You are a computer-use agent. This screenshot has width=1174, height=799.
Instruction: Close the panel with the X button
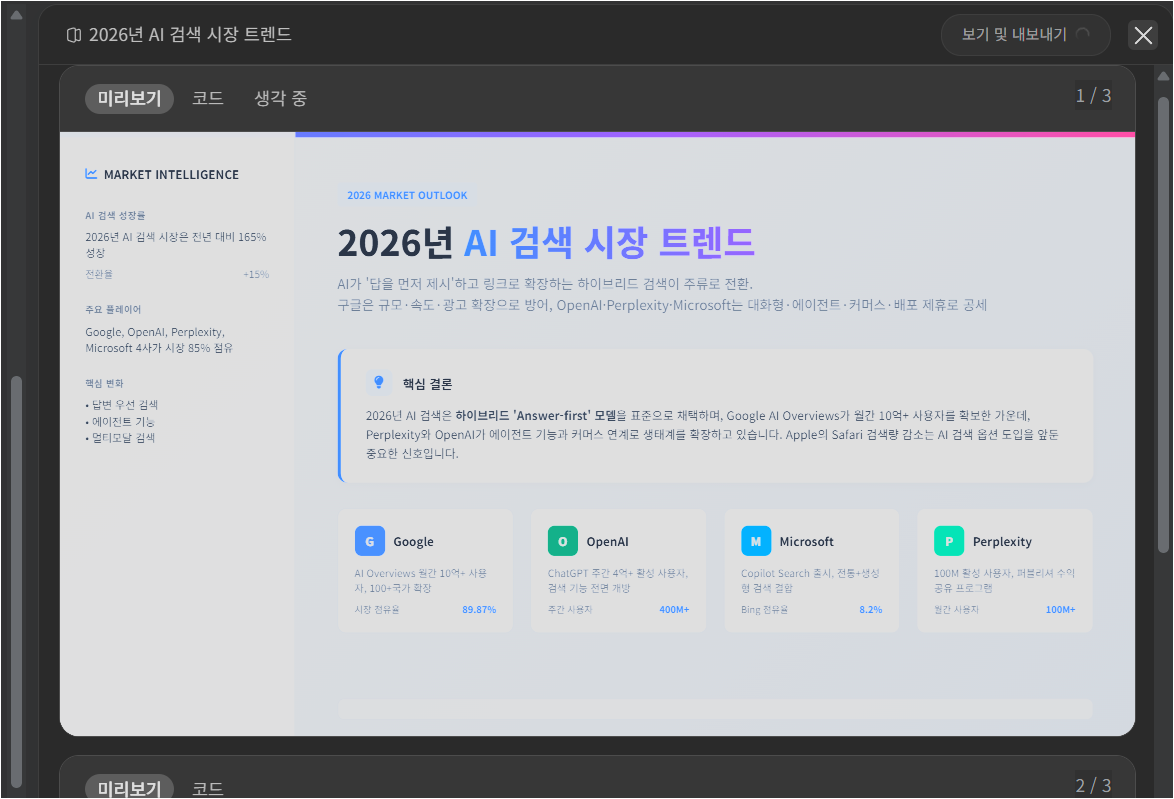1143,35
